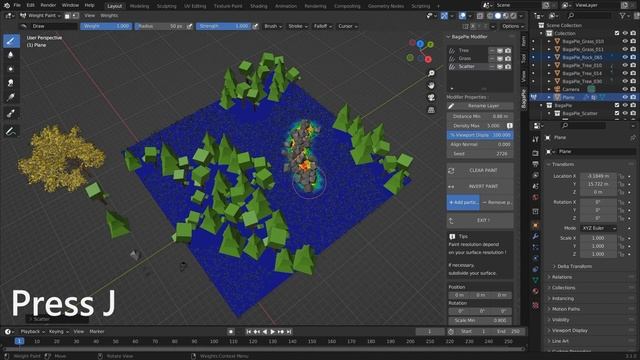Click the Add particle button

coord(463,202)
